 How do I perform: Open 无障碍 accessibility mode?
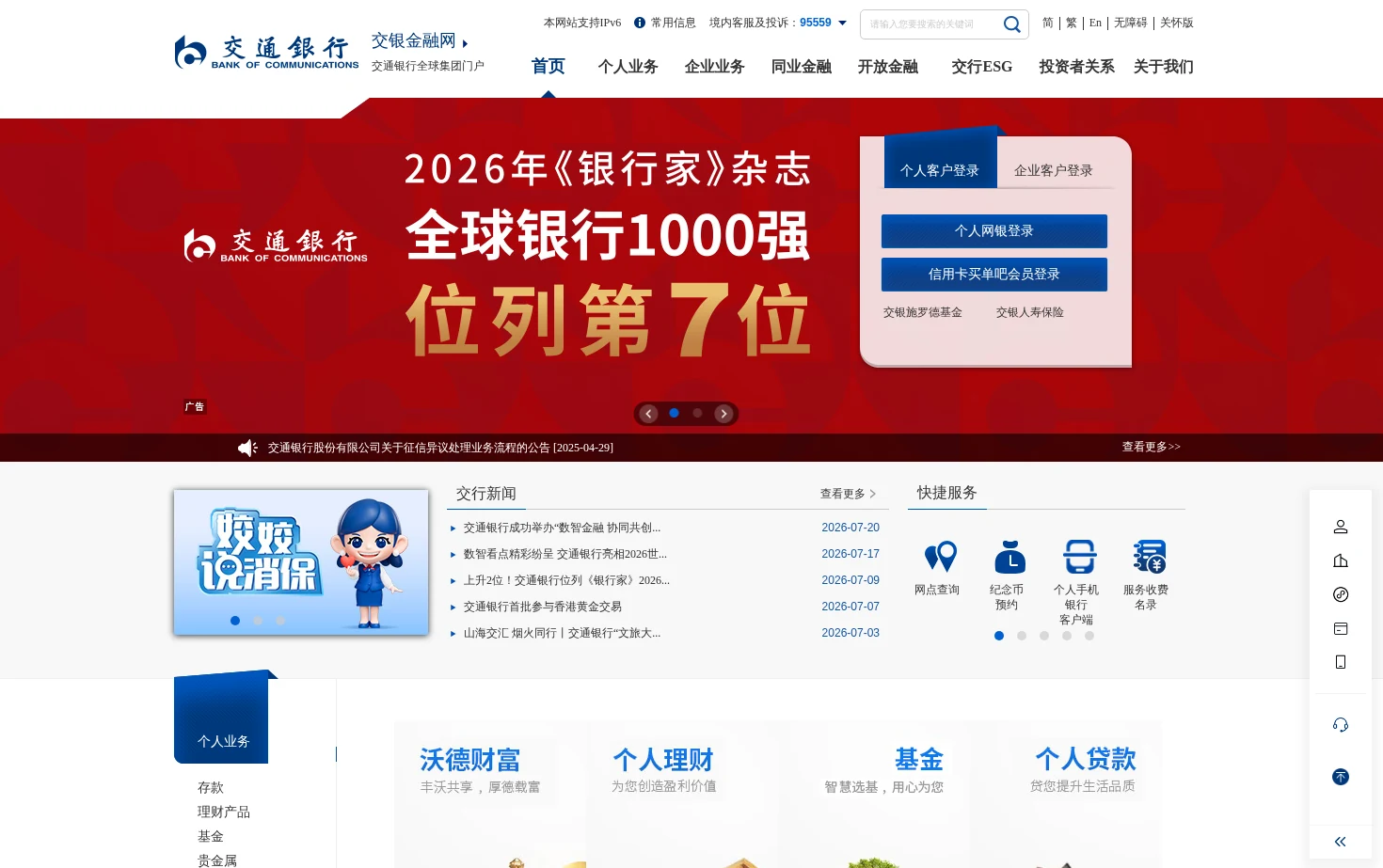click(x=1131, y=23)
